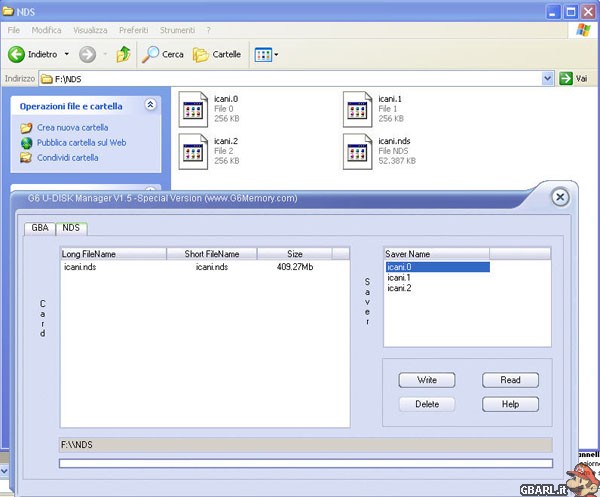Open the Cerca search tool
The image size is (600, 497).
coord(163,54)
